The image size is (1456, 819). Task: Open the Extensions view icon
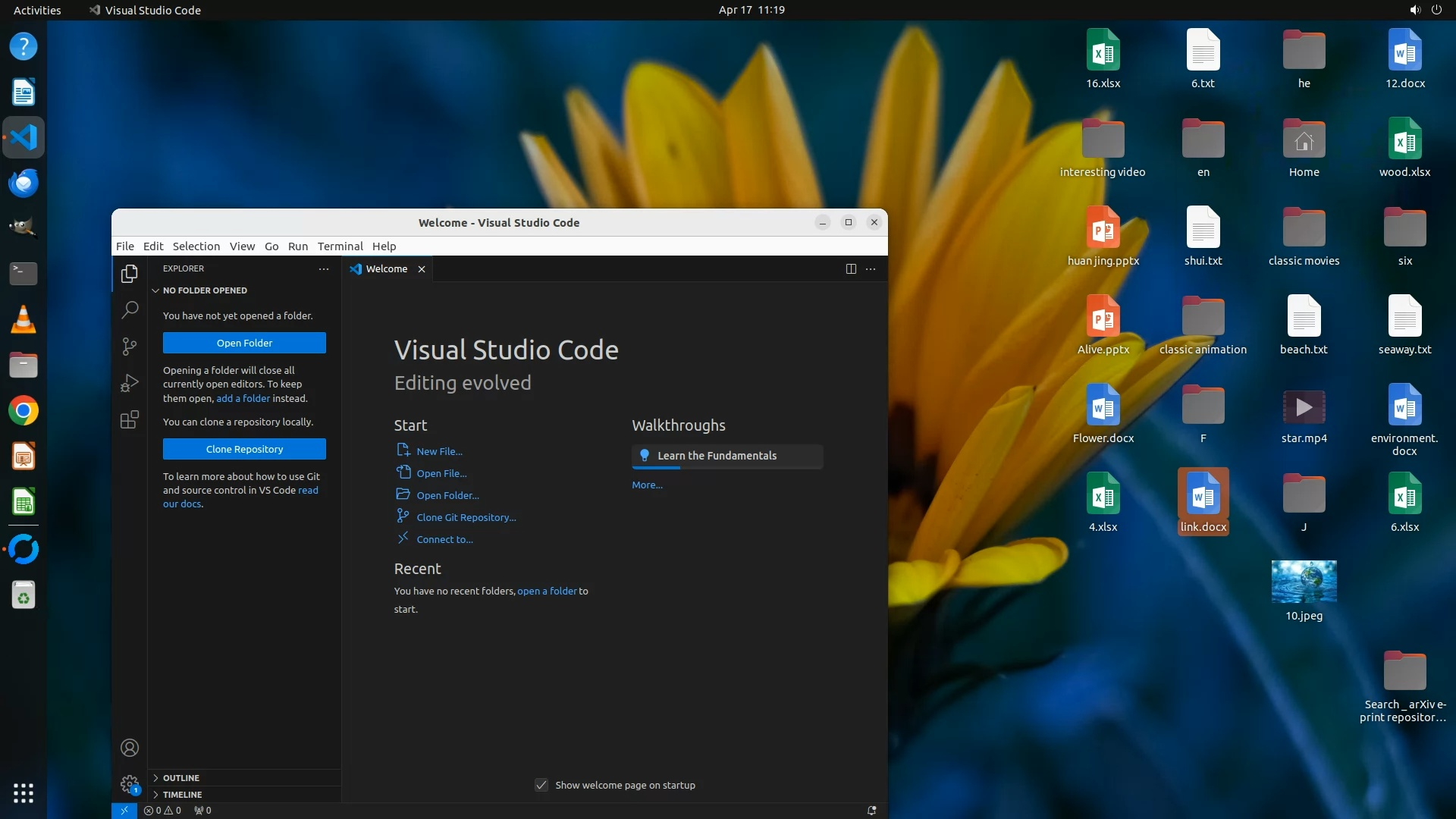[130, 419]
